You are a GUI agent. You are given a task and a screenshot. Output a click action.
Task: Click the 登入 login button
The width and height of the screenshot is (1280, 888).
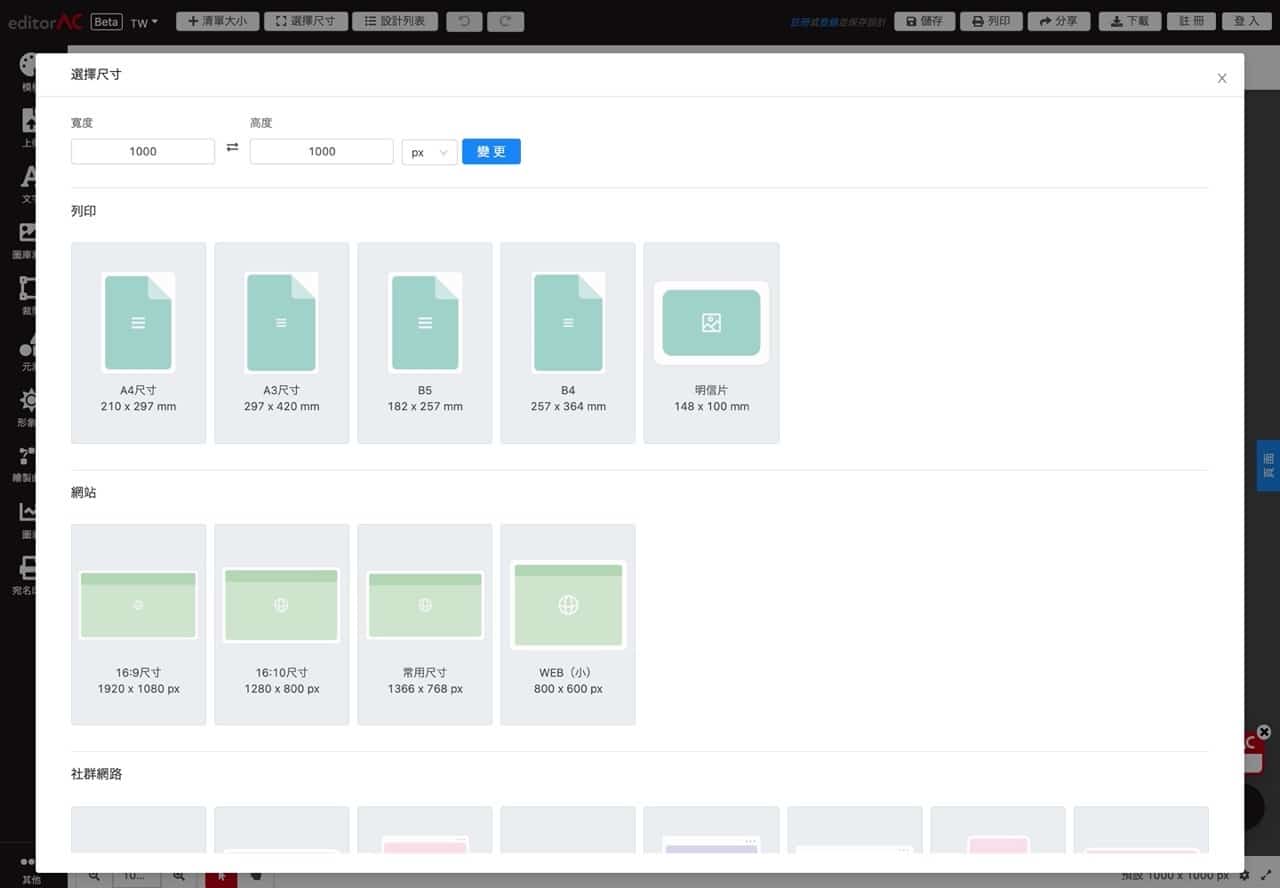(x=1247, y=21)
